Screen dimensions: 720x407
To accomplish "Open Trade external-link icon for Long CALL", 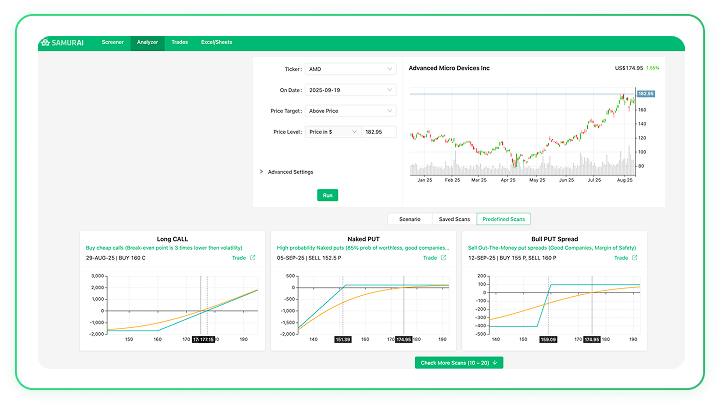I will coord(252,258).
